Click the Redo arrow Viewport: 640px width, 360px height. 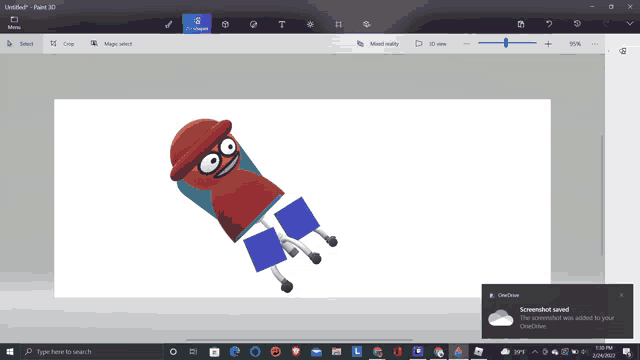click(606, 24)
